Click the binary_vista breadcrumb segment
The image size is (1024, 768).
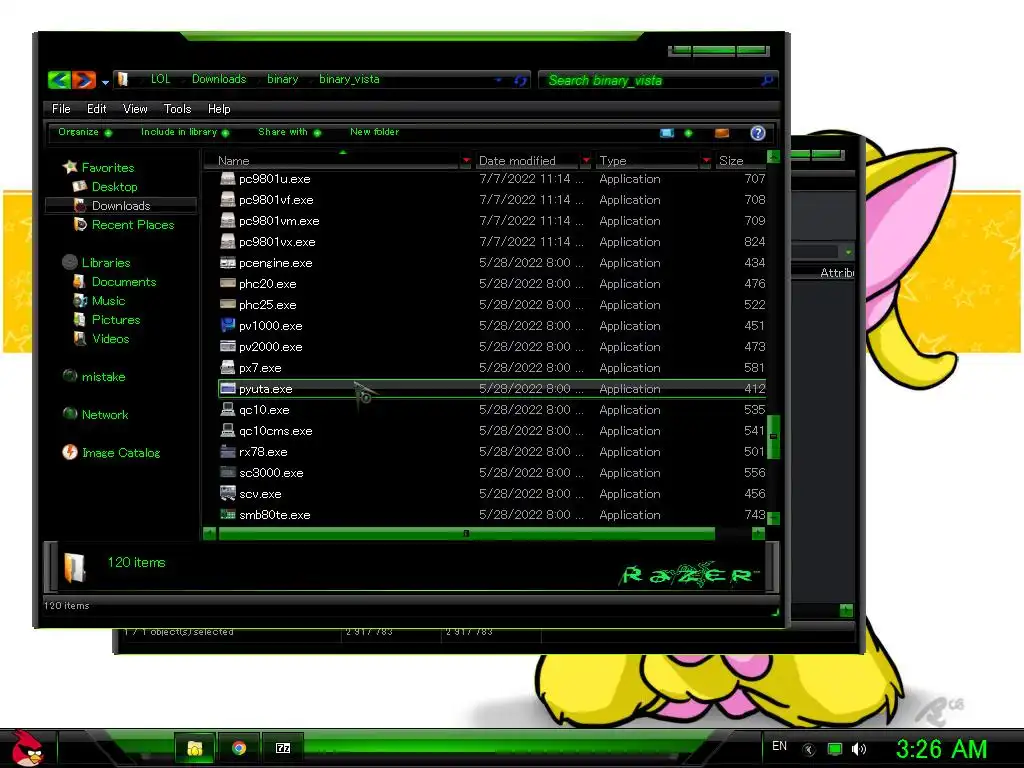pos(349,79)
